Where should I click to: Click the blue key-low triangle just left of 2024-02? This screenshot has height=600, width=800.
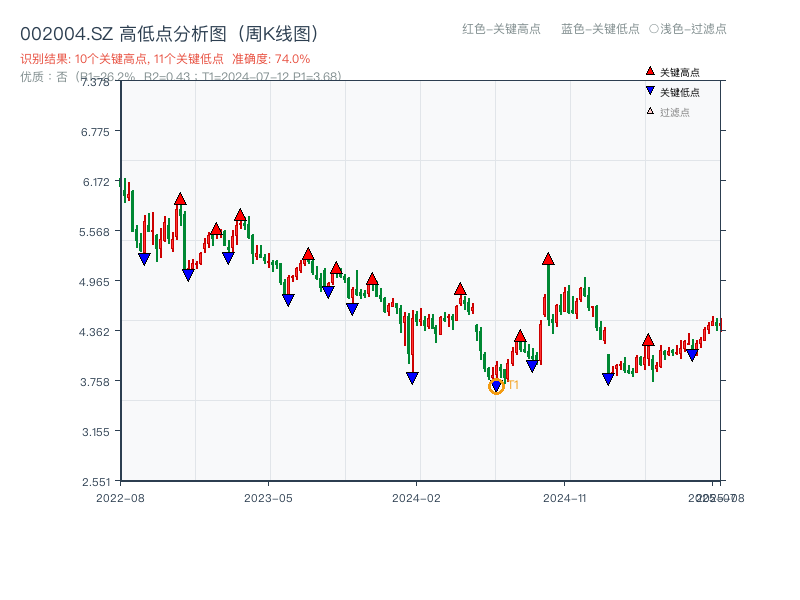click(412, 378)
